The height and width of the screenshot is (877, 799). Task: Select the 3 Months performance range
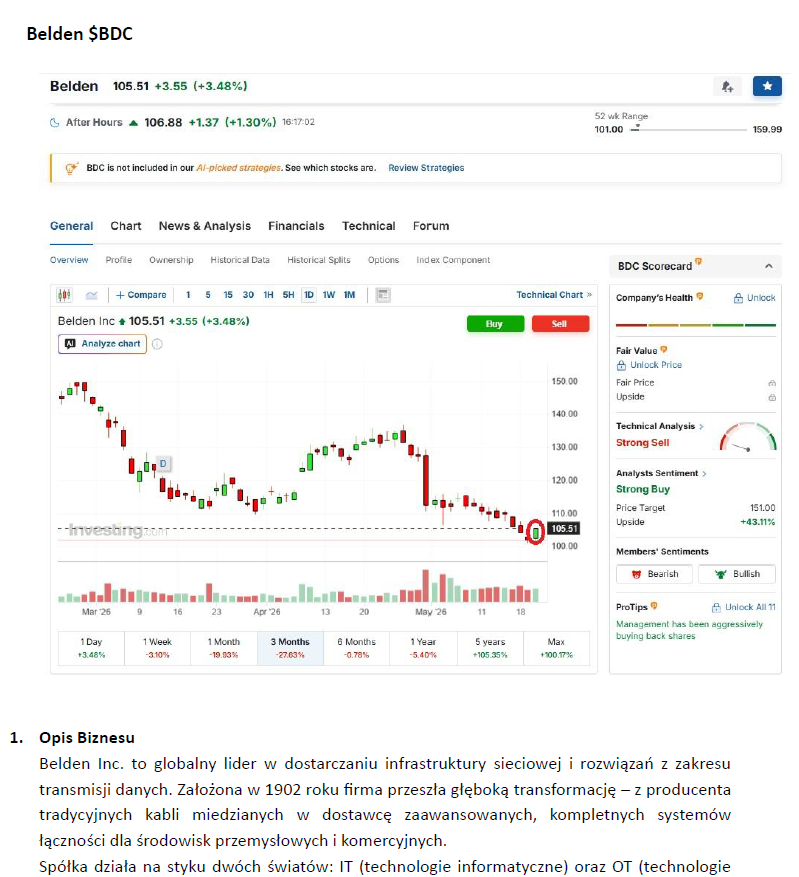(290, 648)
